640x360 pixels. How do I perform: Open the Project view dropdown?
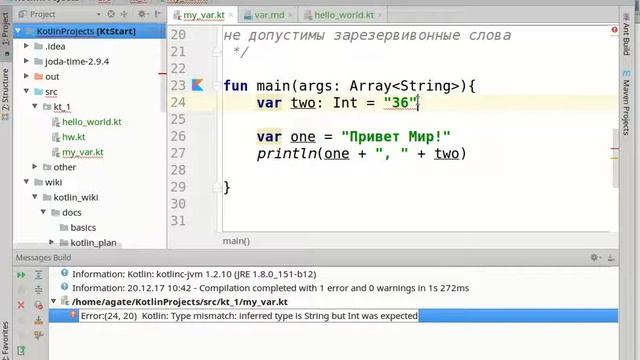click(98, 14)
